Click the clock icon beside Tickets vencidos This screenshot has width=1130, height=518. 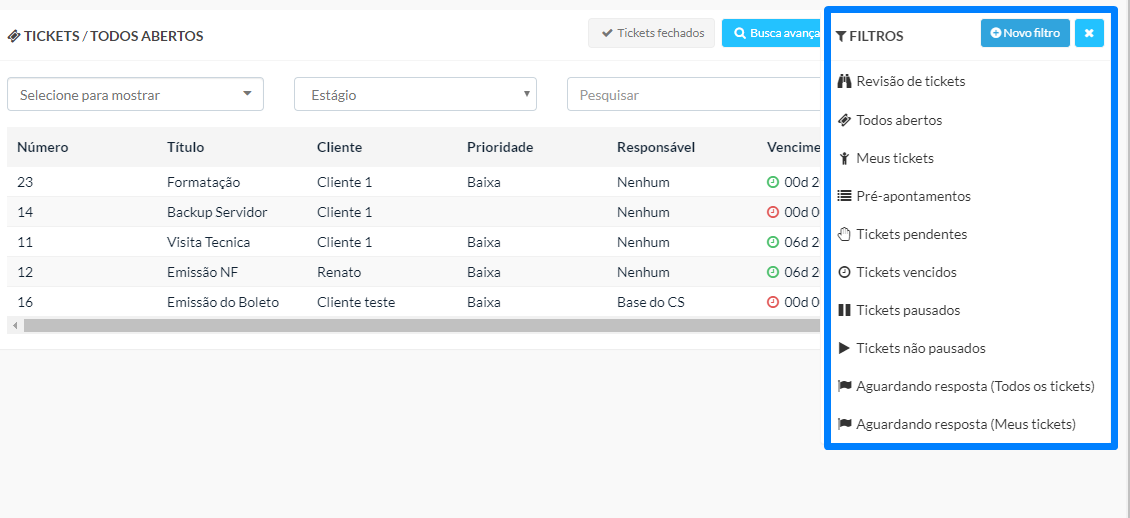pyautogui.click(x=845, y=272)
